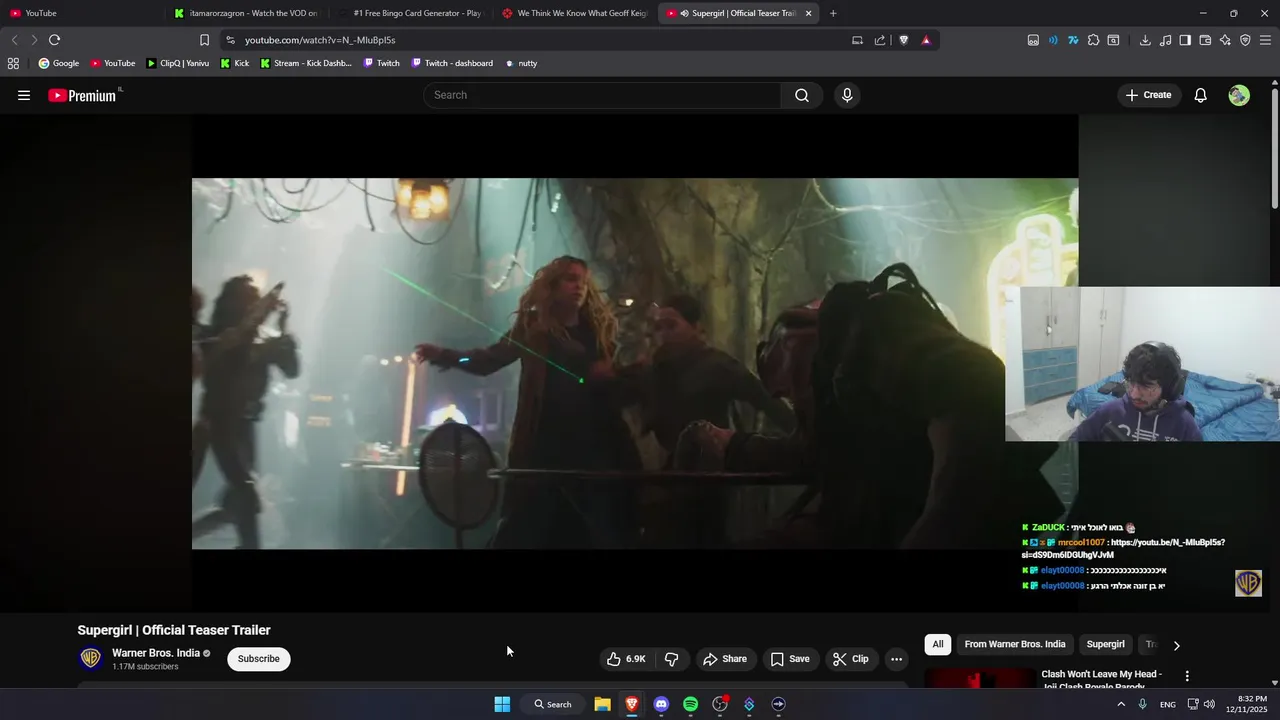Switch to the itamarorzagron VOD tab
This screenshot has width=1280, height=720.
point(245,13)
